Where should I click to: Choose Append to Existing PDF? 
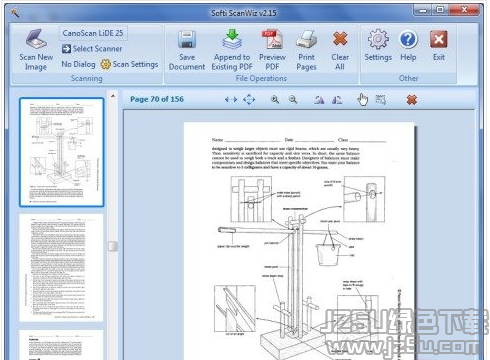coord(232,39)
